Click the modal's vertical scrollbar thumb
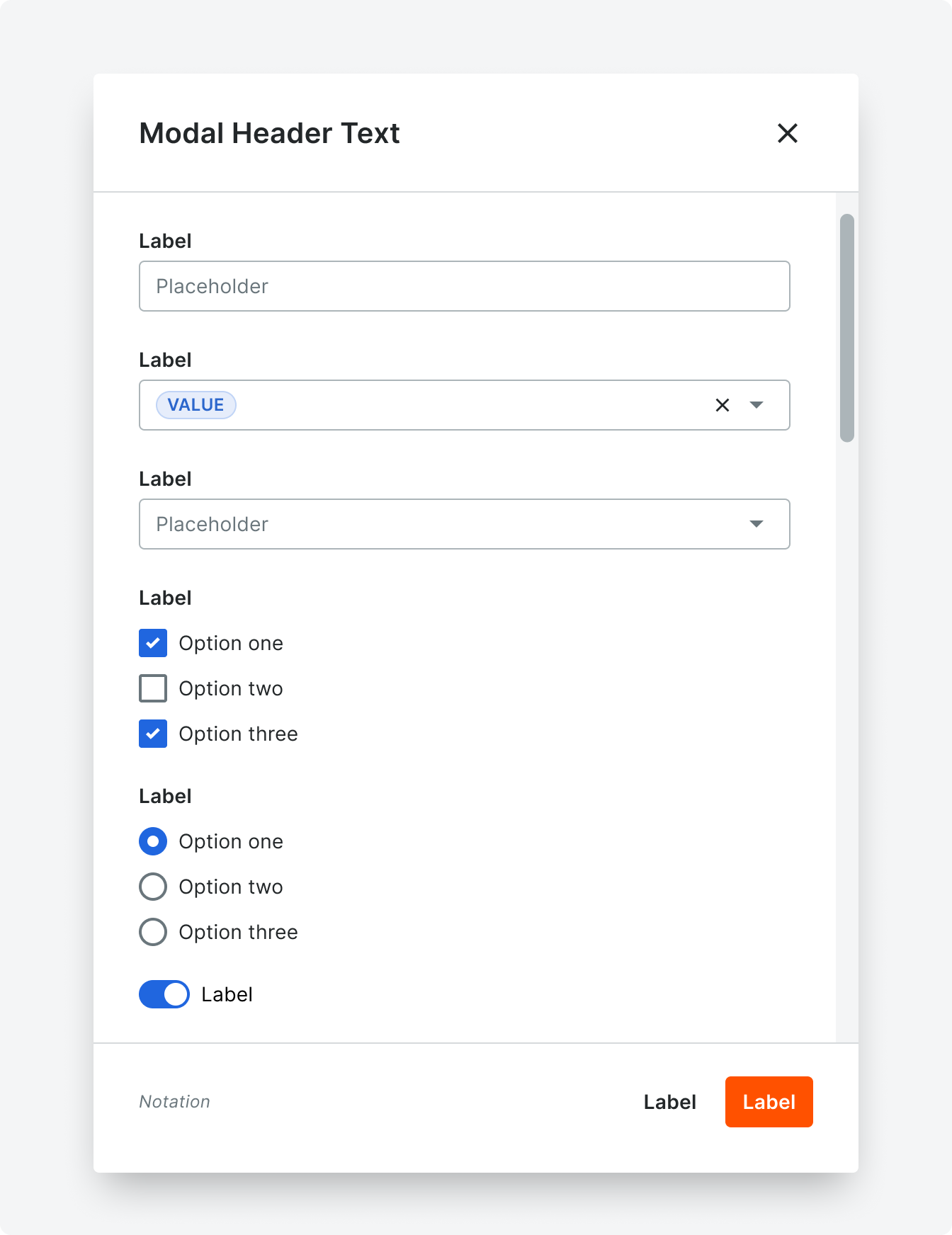952x1235 pixels. 846,327
